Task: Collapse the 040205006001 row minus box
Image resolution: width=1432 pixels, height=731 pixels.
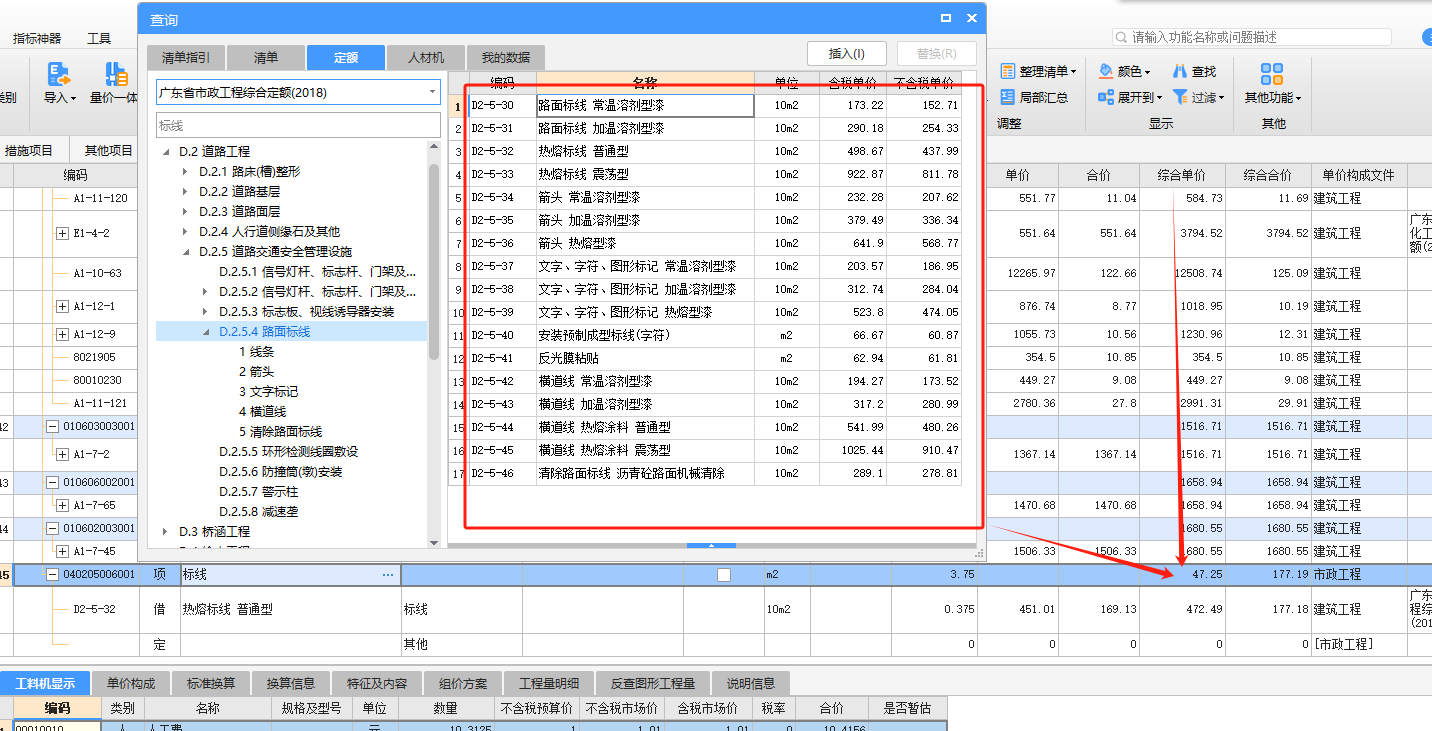Action: point(52,574)
